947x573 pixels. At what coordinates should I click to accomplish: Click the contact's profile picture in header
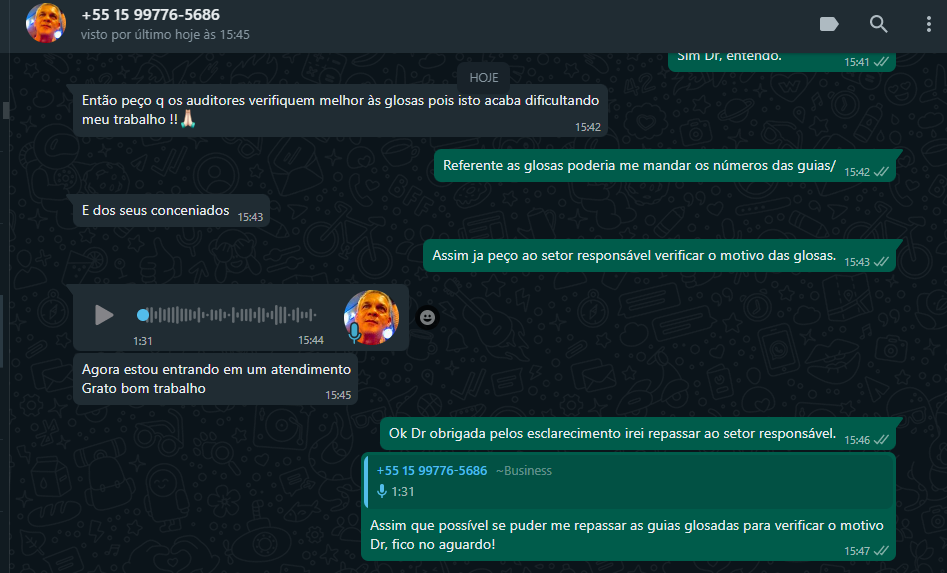click(45, 24)
